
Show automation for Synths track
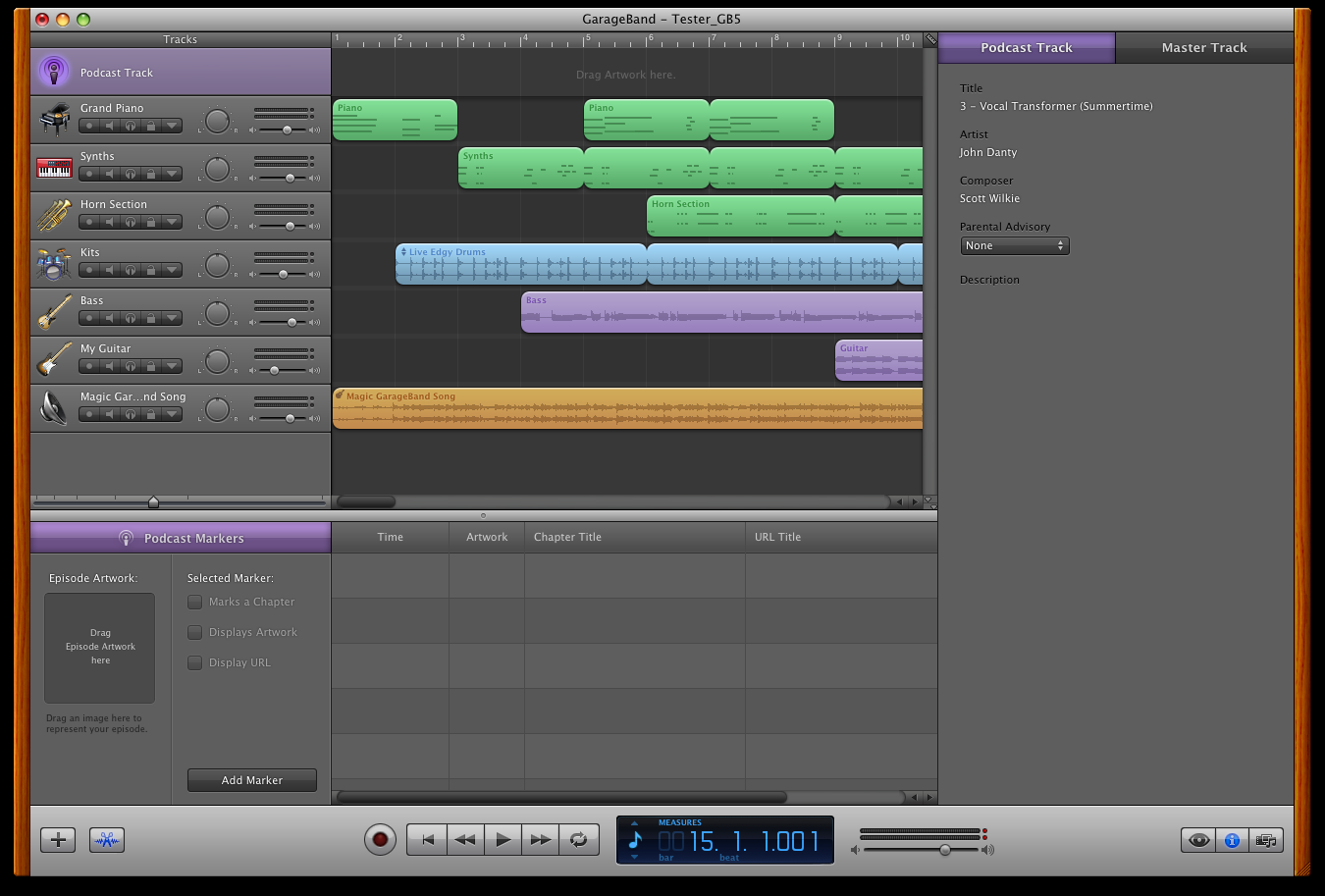click(x=172, y=174)
